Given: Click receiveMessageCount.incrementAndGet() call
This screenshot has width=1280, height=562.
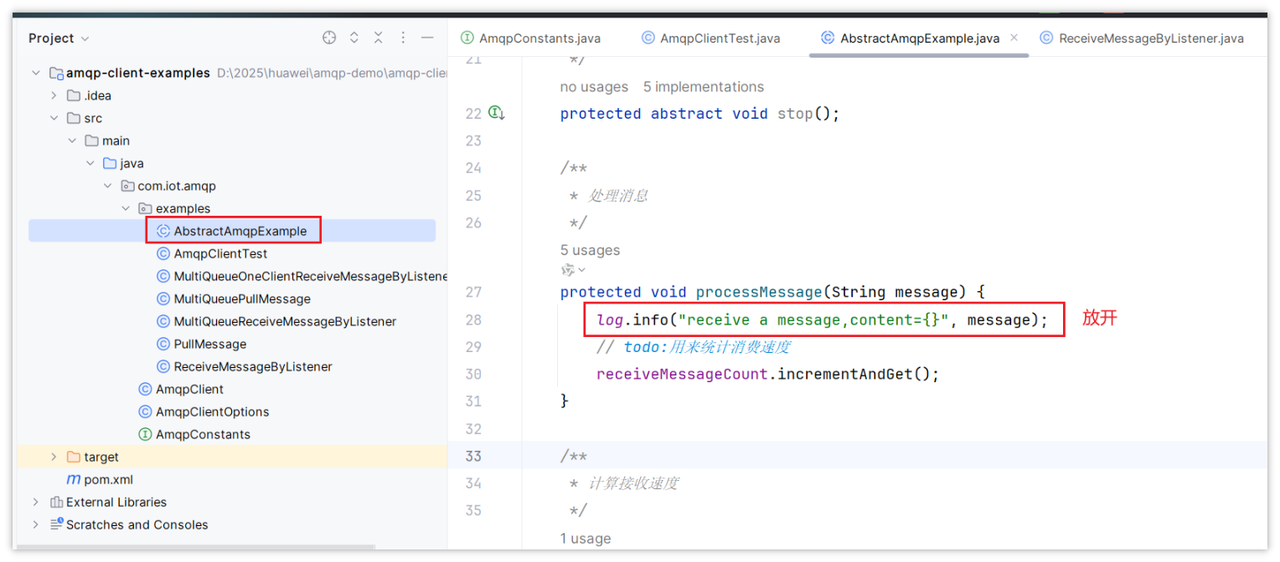Looking at the screenshot, I should click(768, 374).
